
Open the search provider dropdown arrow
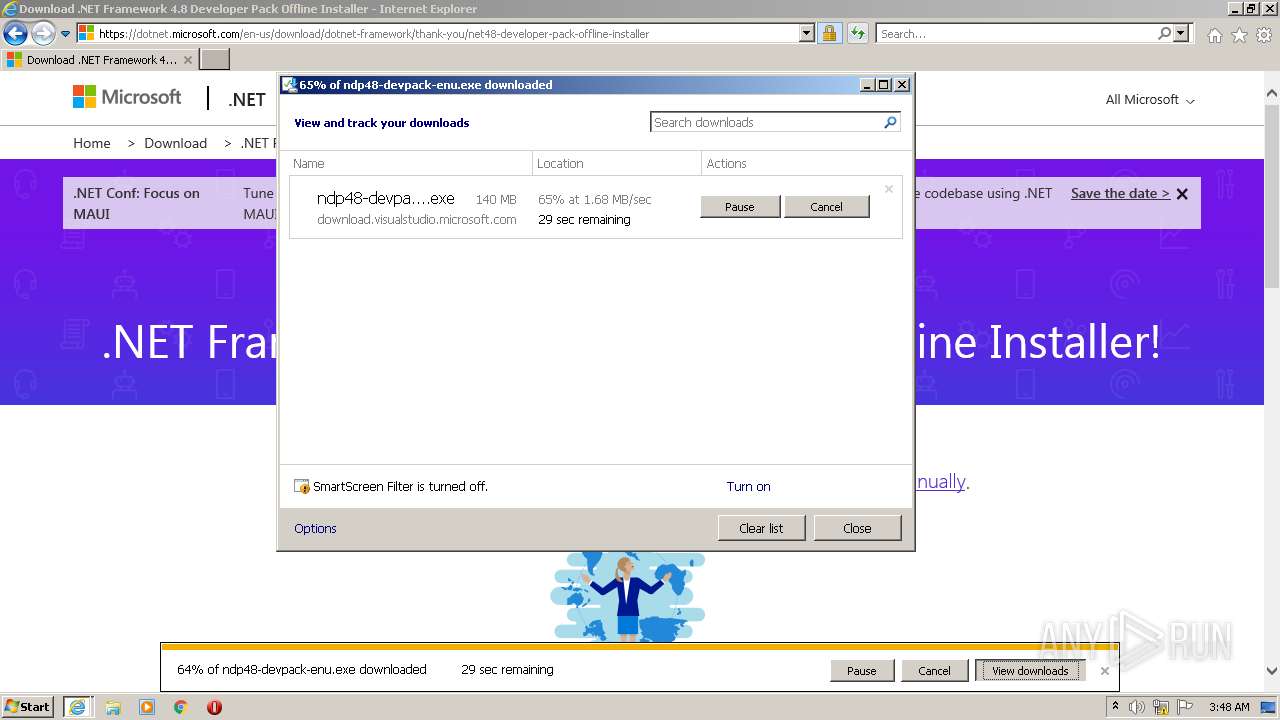click(1181, 33)
